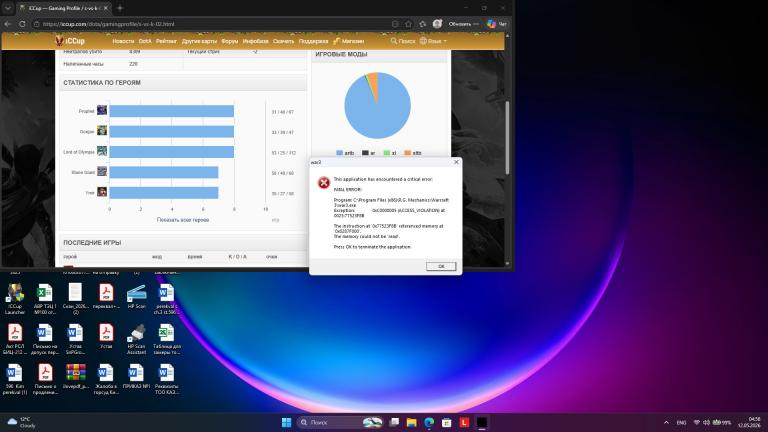
Task: Click the taskbar search box
Action: point(340,422)
